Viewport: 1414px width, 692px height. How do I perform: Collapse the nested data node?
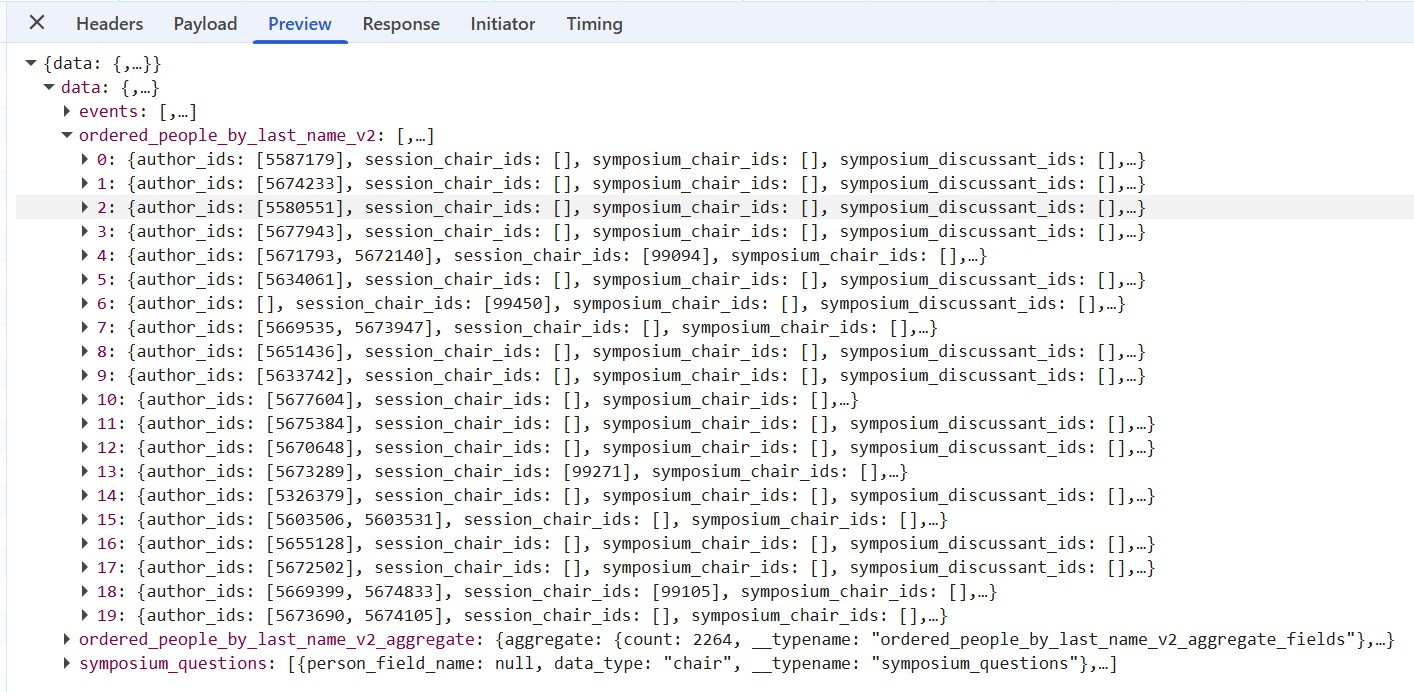[x=49, y=87]
